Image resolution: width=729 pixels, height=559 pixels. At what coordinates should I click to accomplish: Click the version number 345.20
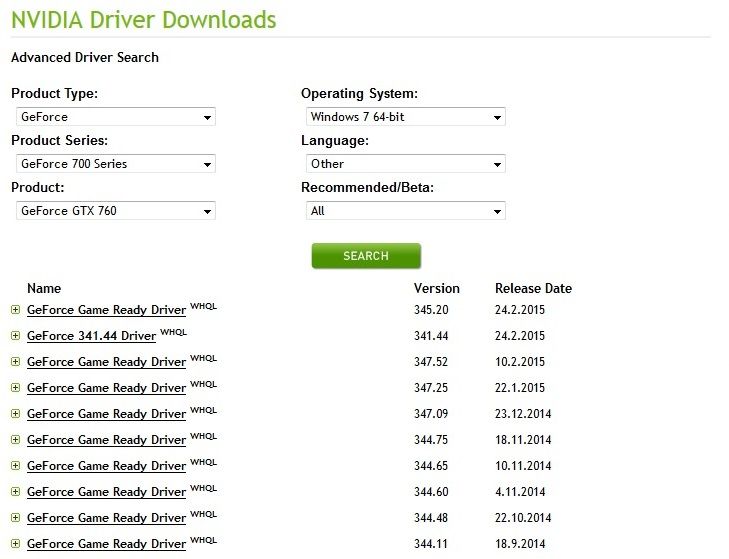431,310
